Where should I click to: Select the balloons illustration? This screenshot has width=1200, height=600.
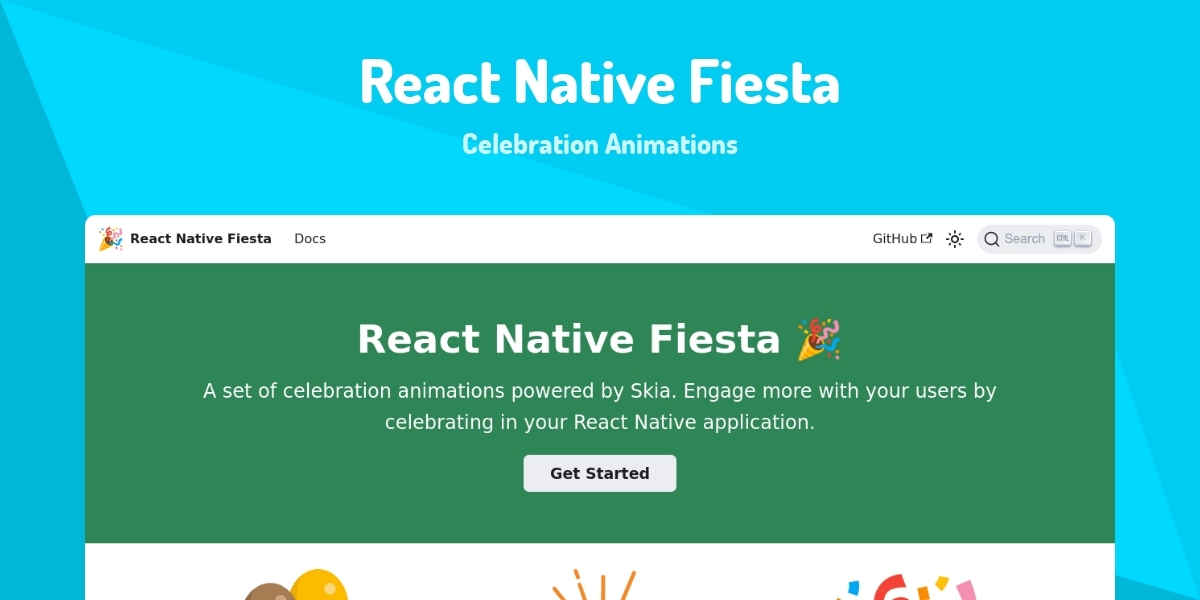coord(296,585)
